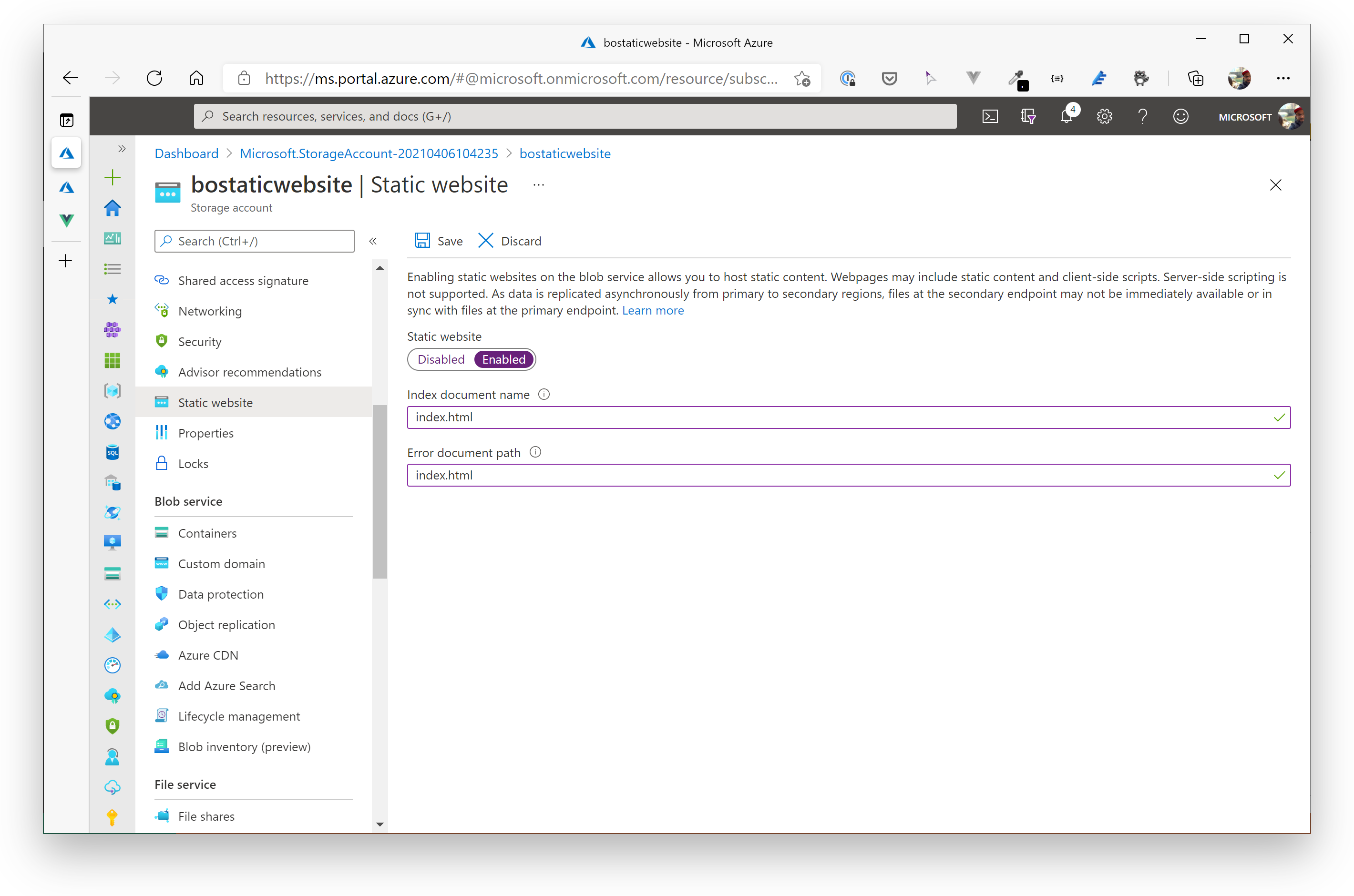The width and height of the screenshot is (1354, 896).
Task: Send feedback via the smiley icon
Action: [1180, 116]
